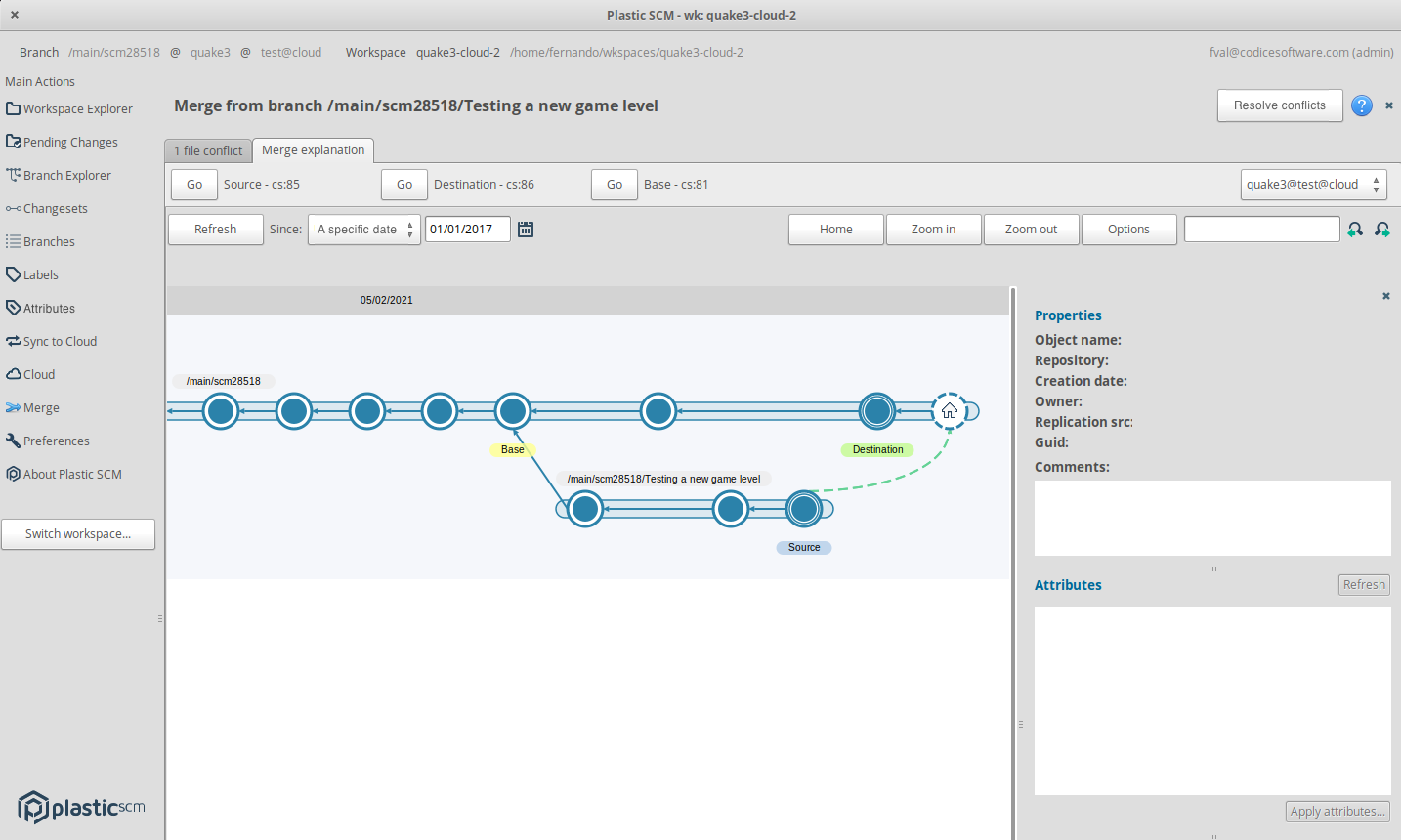1401x840 pixels.
Task: Switch to the 1 file conflict tab
Action: [x=208, y=150]
